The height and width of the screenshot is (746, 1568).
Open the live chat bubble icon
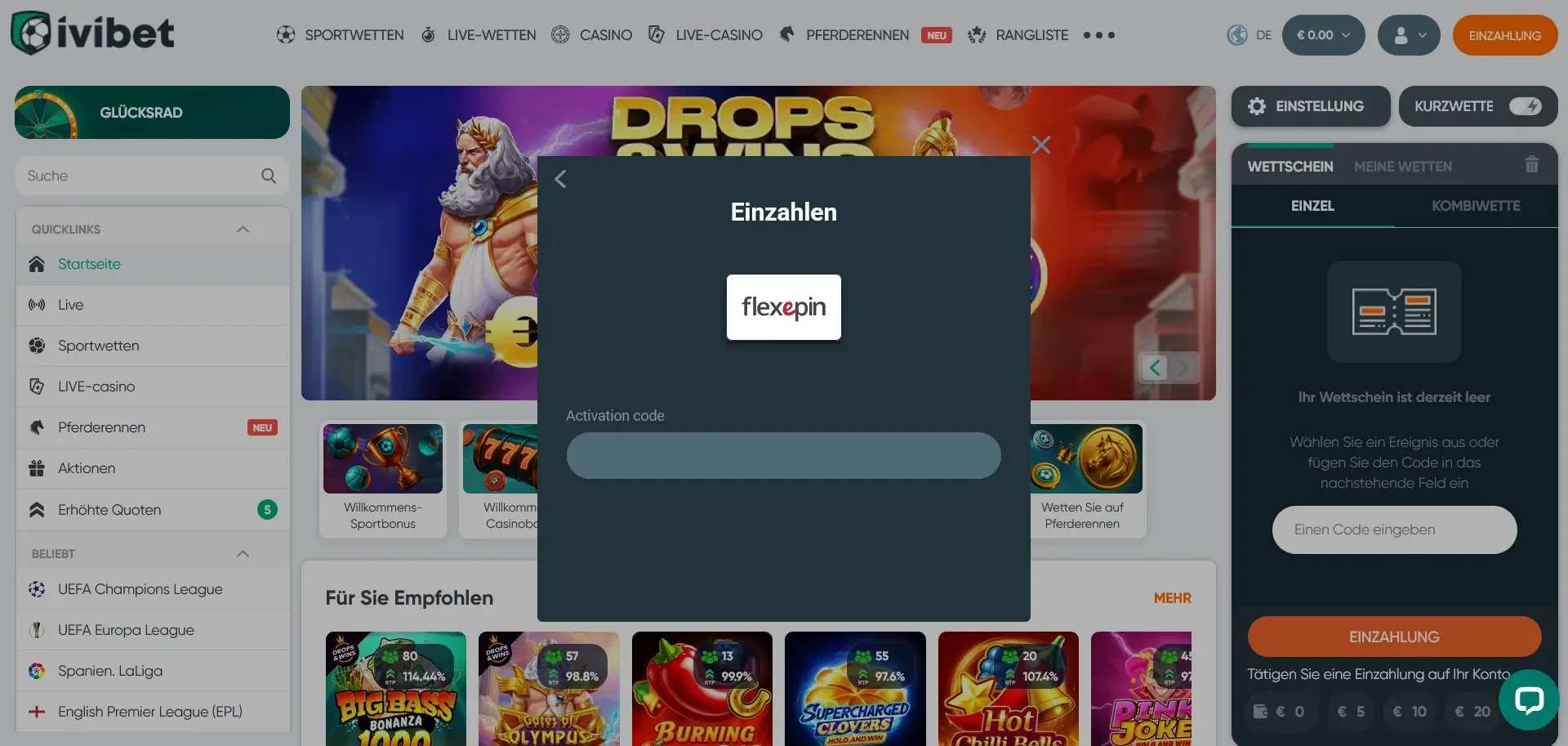coord(1529,700)
